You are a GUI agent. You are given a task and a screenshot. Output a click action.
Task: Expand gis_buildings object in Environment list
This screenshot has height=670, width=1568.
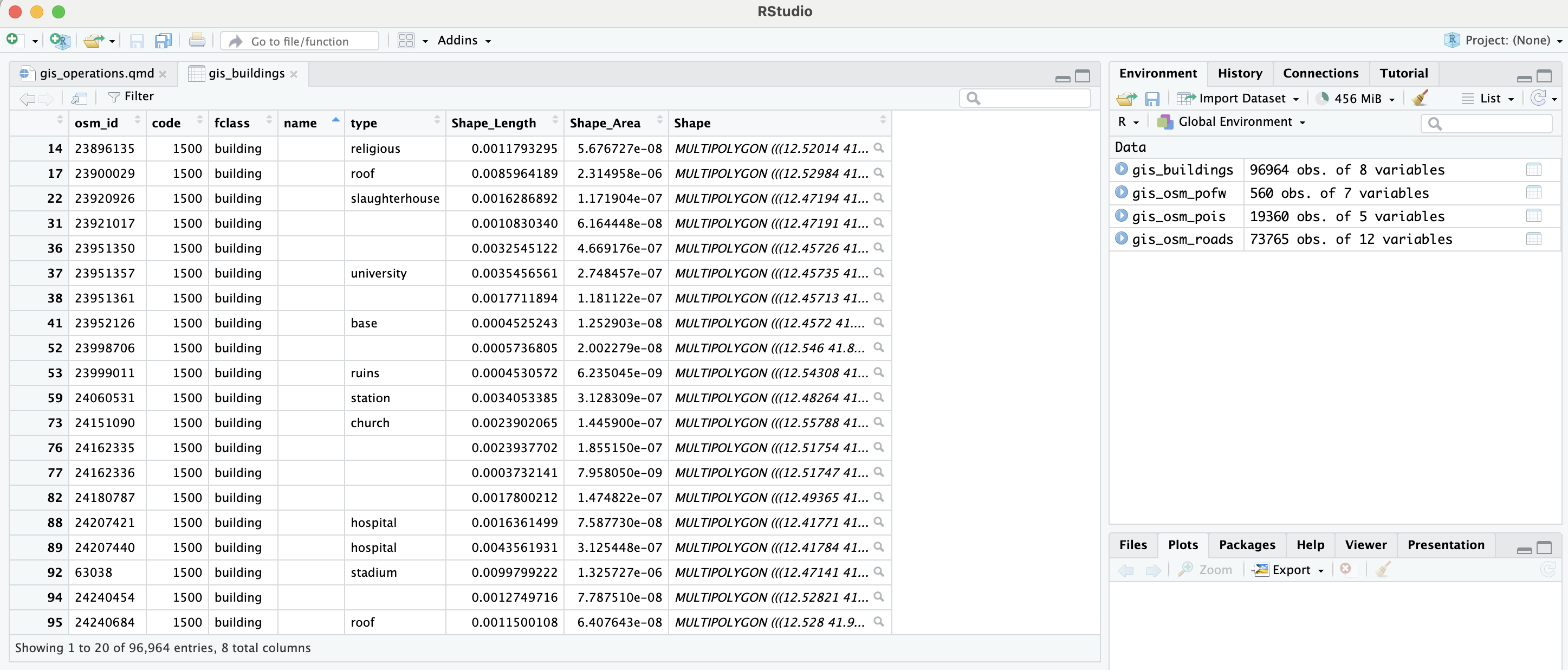point(1121,169)
